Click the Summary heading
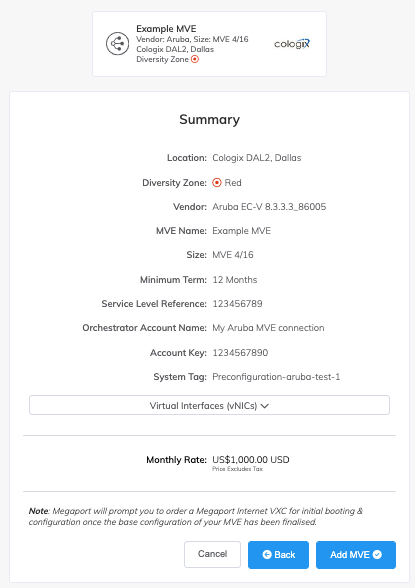Viewport: 415px width, 588px height. click(209, 120)
